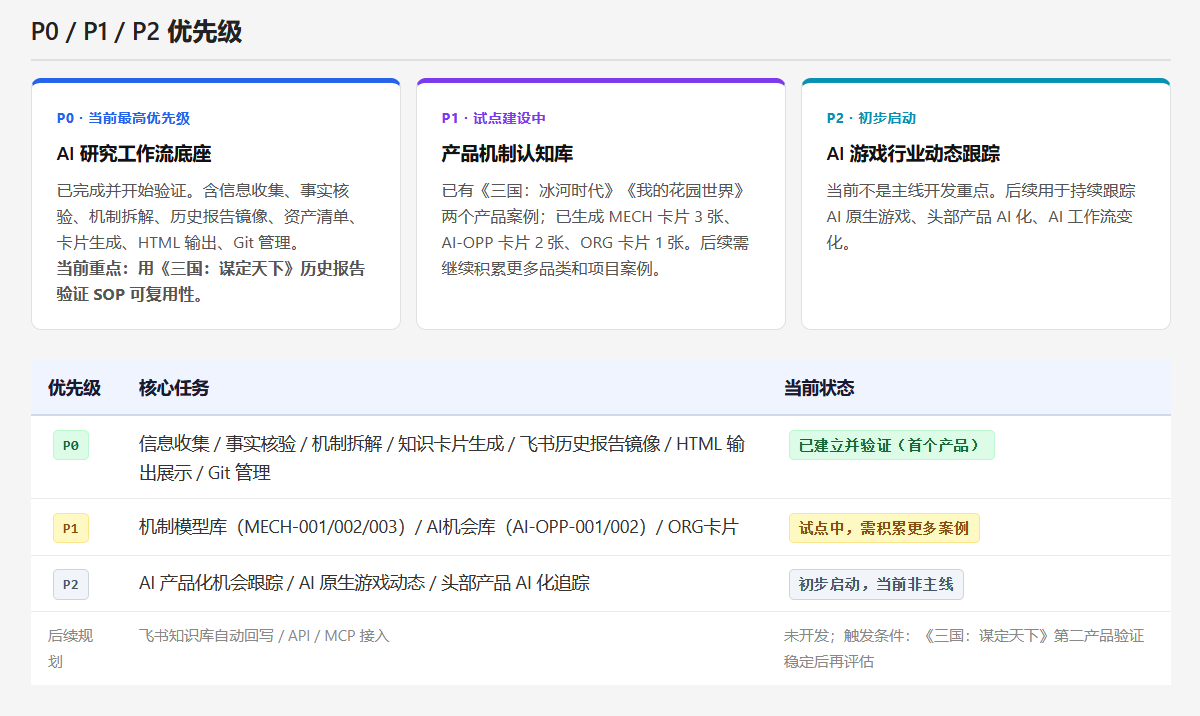The height and width of the screenshot is (716, 1200).
Task: Click the '试点中，需积累更多案例' status badge
Action: [884, 528]
